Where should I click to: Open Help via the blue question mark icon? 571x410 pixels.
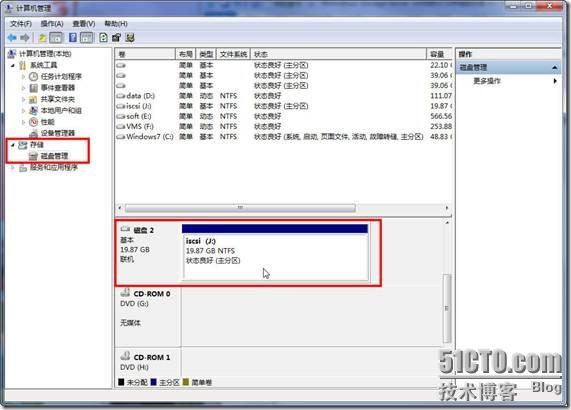tap(73, 38)
